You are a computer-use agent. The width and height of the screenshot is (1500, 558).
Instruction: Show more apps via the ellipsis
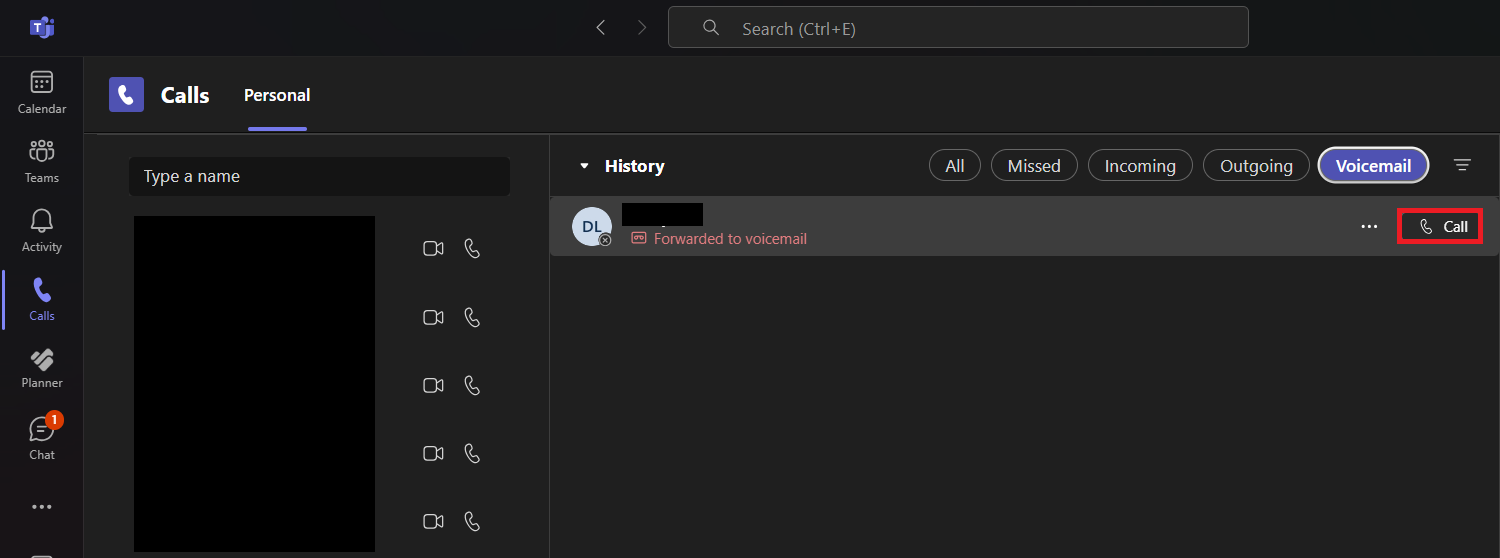click(x=42, y=507)
